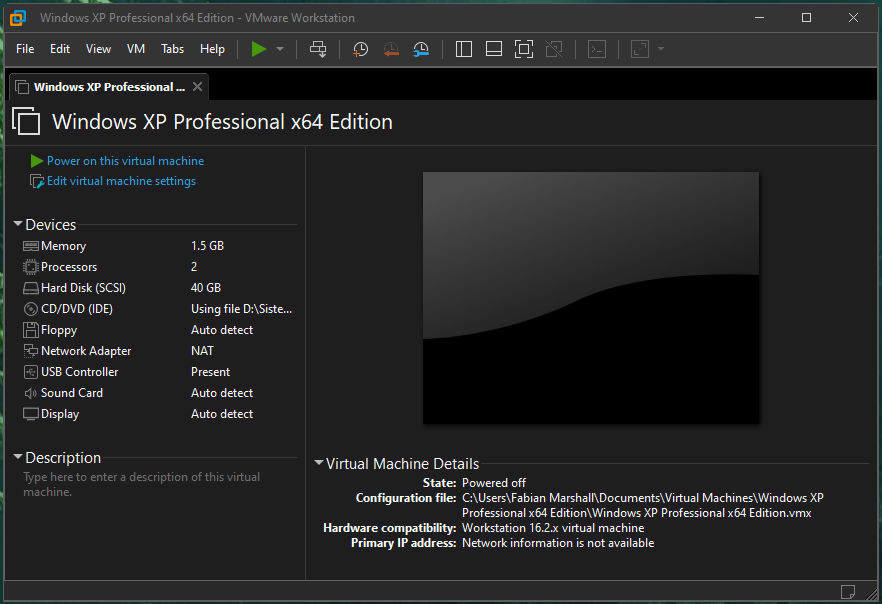Open Snapshot Manager wrench clock icon

(421, 49)
